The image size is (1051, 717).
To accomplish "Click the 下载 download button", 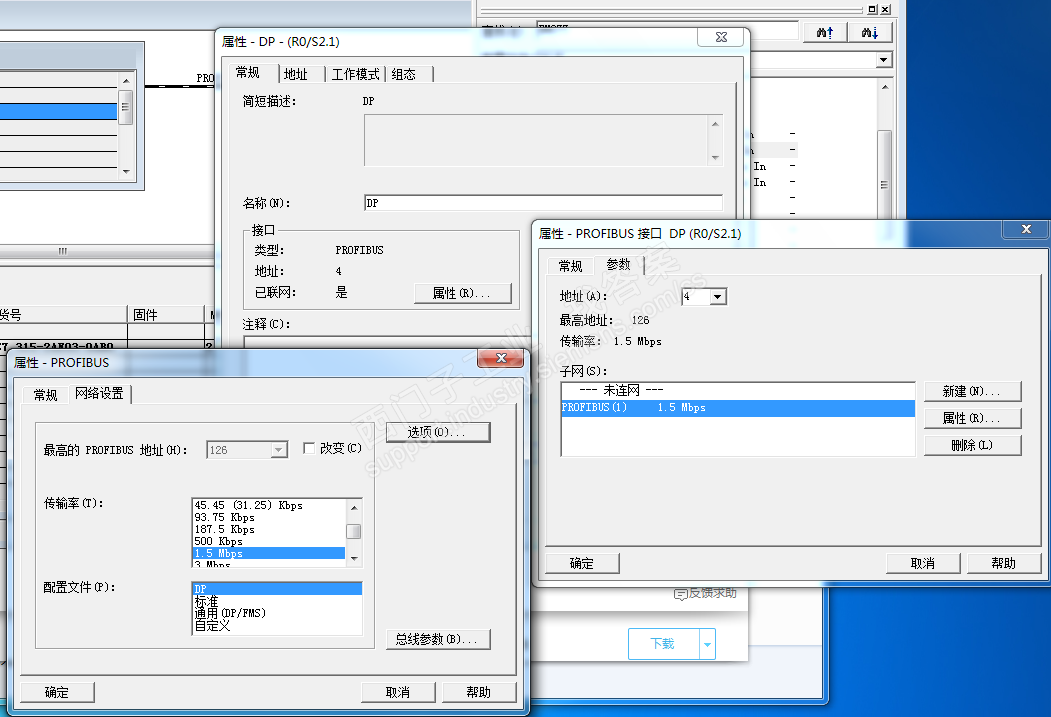I will click(x=664, y=644).
